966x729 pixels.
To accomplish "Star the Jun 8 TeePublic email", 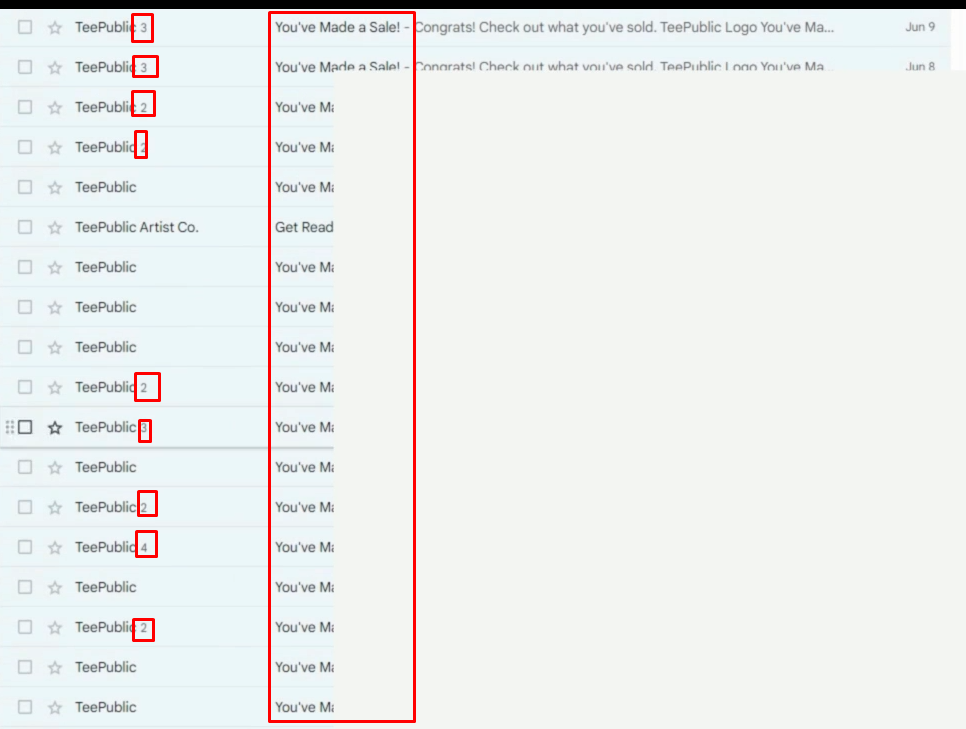I will [55, 67].
